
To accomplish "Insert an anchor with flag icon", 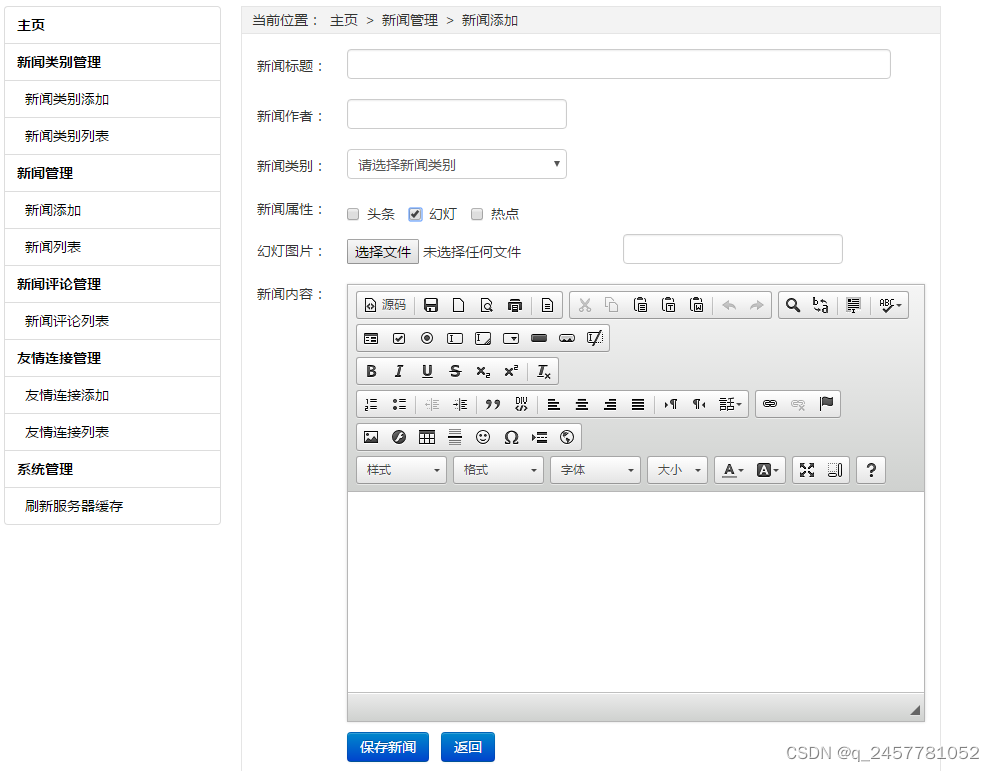I will tap(826, 404).
